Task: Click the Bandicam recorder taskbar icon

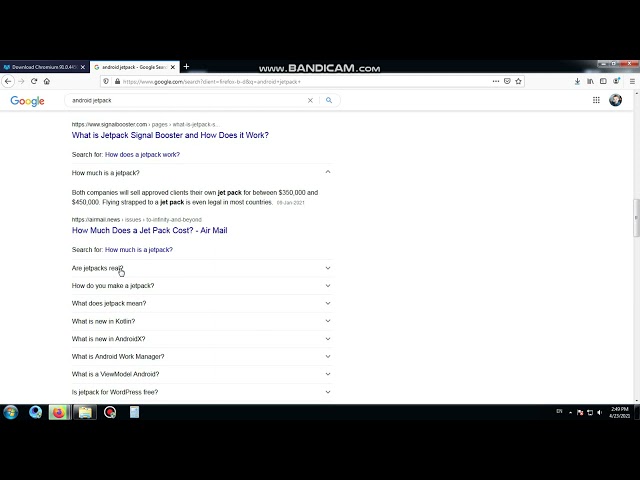Action: 110,412
